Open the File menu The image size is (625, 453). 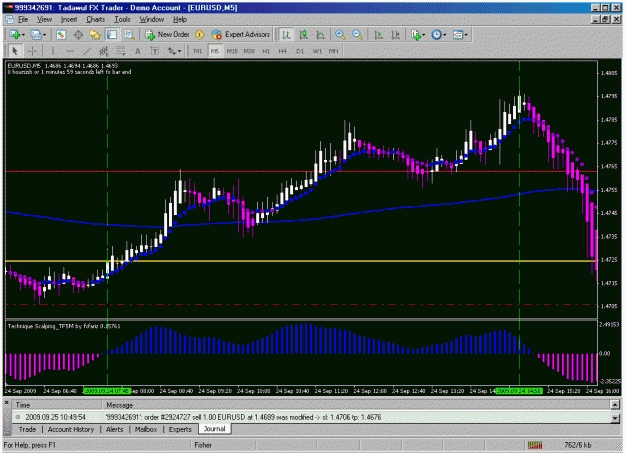pos(23,19)
